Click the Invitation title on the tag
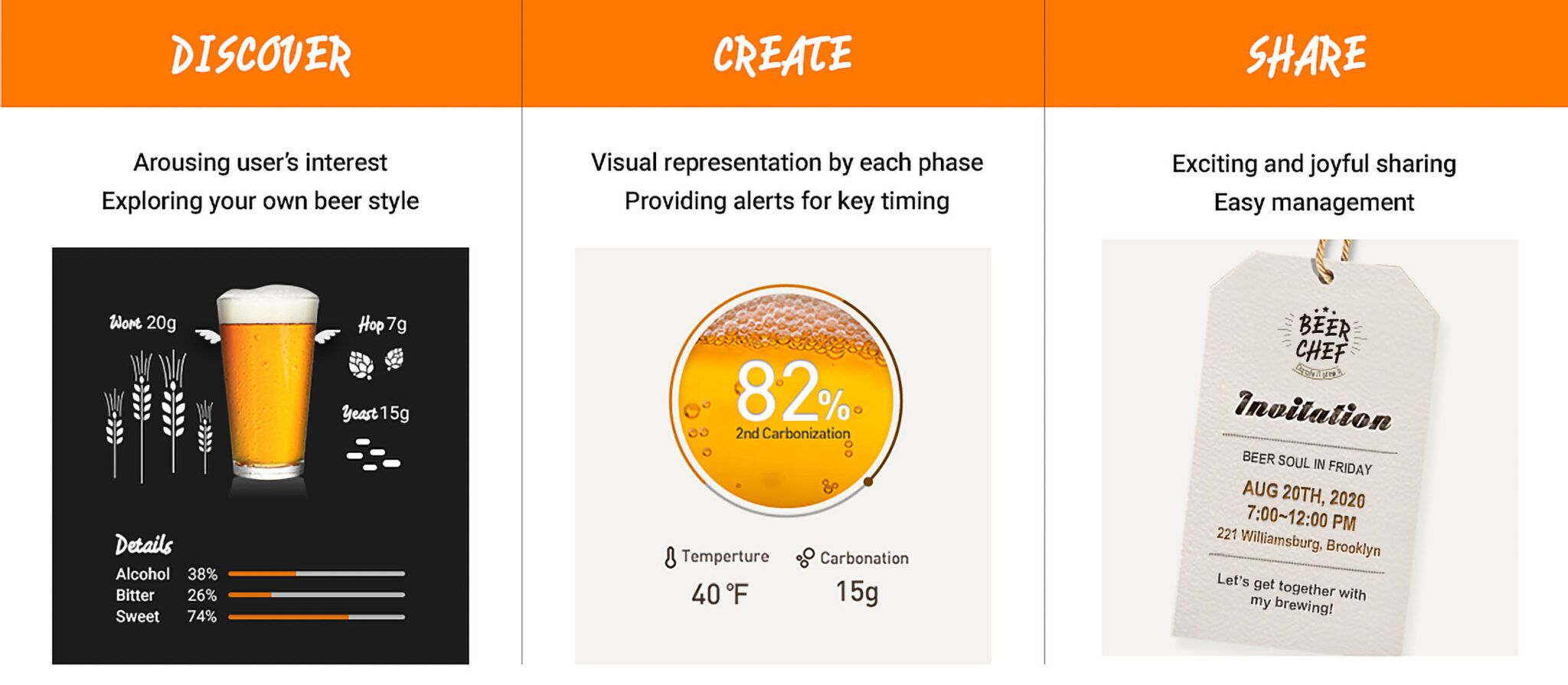The image size is (1568, 685). click(1312, 411)
